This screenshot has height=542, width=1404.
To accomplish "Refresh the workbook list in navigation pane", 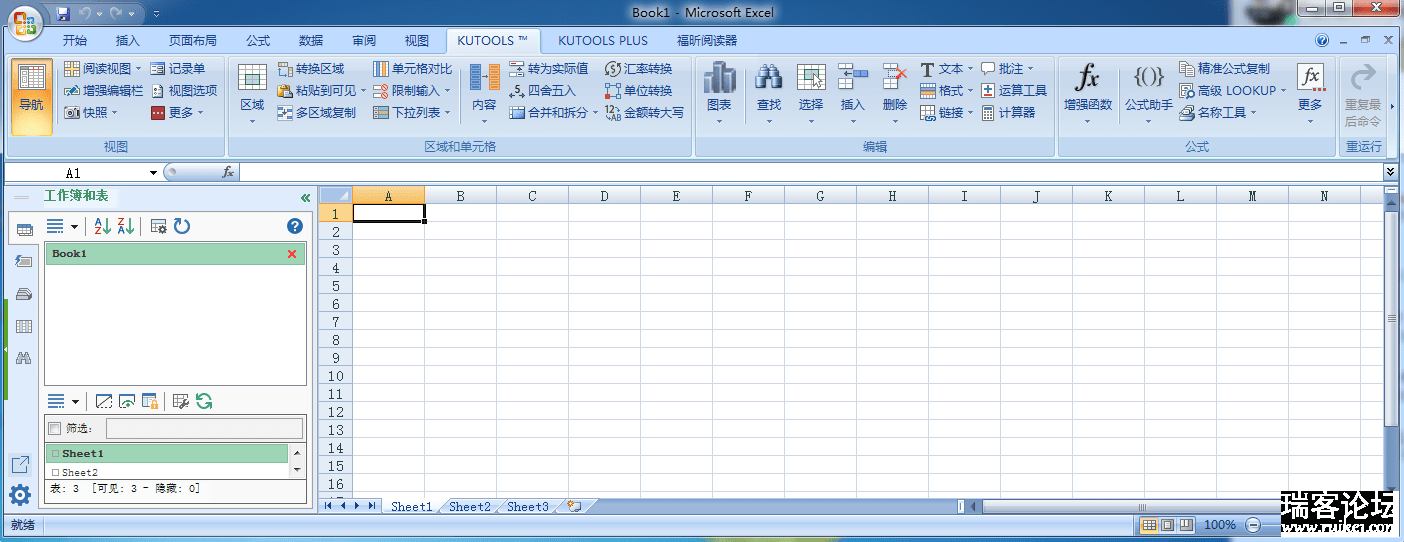I will [182, 227].
